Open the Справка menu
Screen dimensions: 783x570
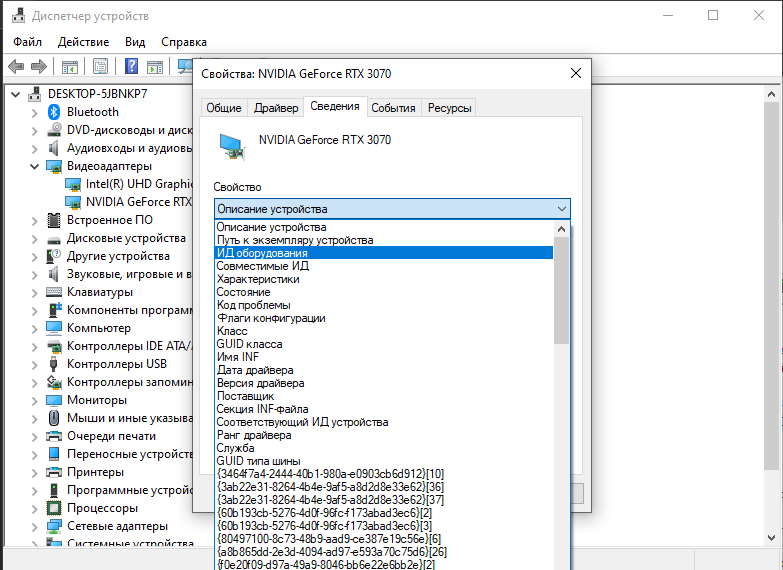(x=183, y=42)
